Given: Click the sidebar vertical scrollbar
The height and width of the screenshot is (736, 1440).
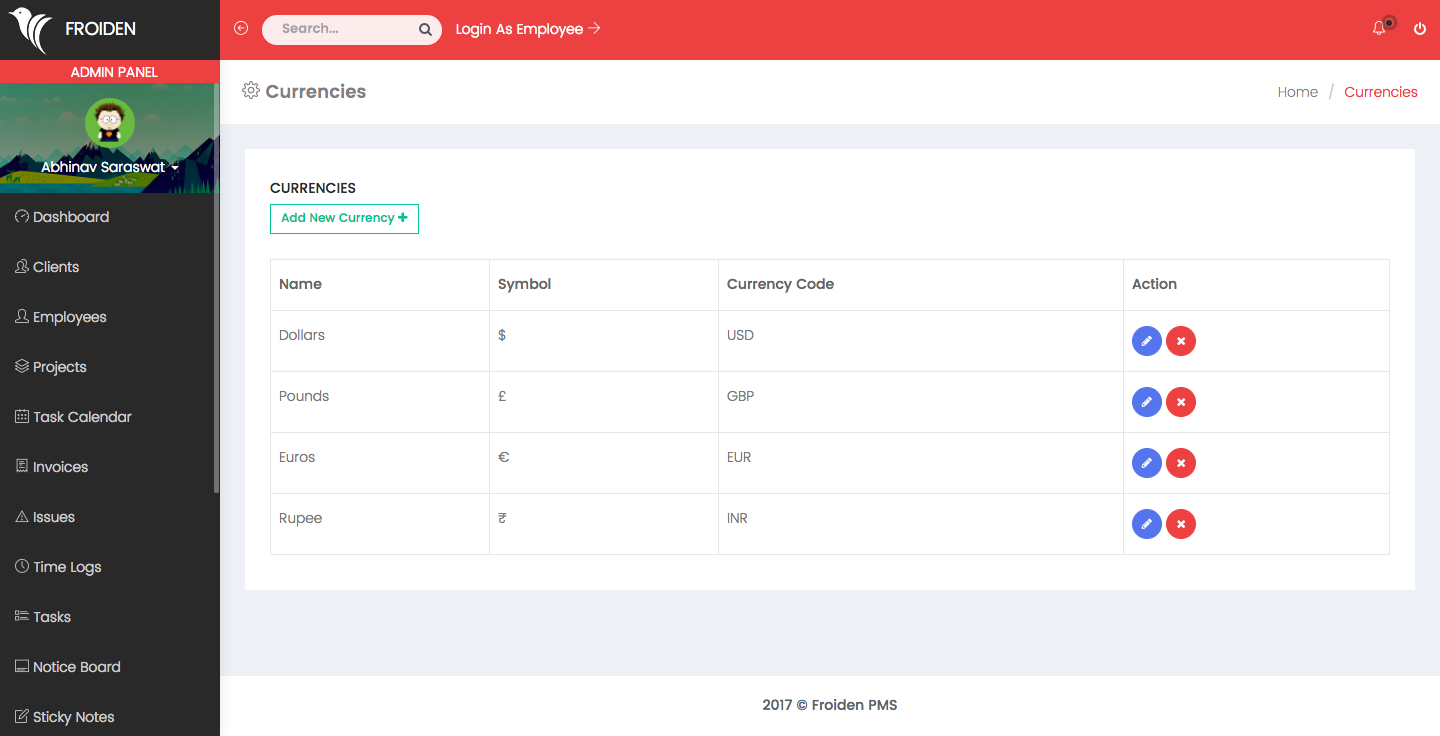Looking at the screenshot, I should coord(216,300).
